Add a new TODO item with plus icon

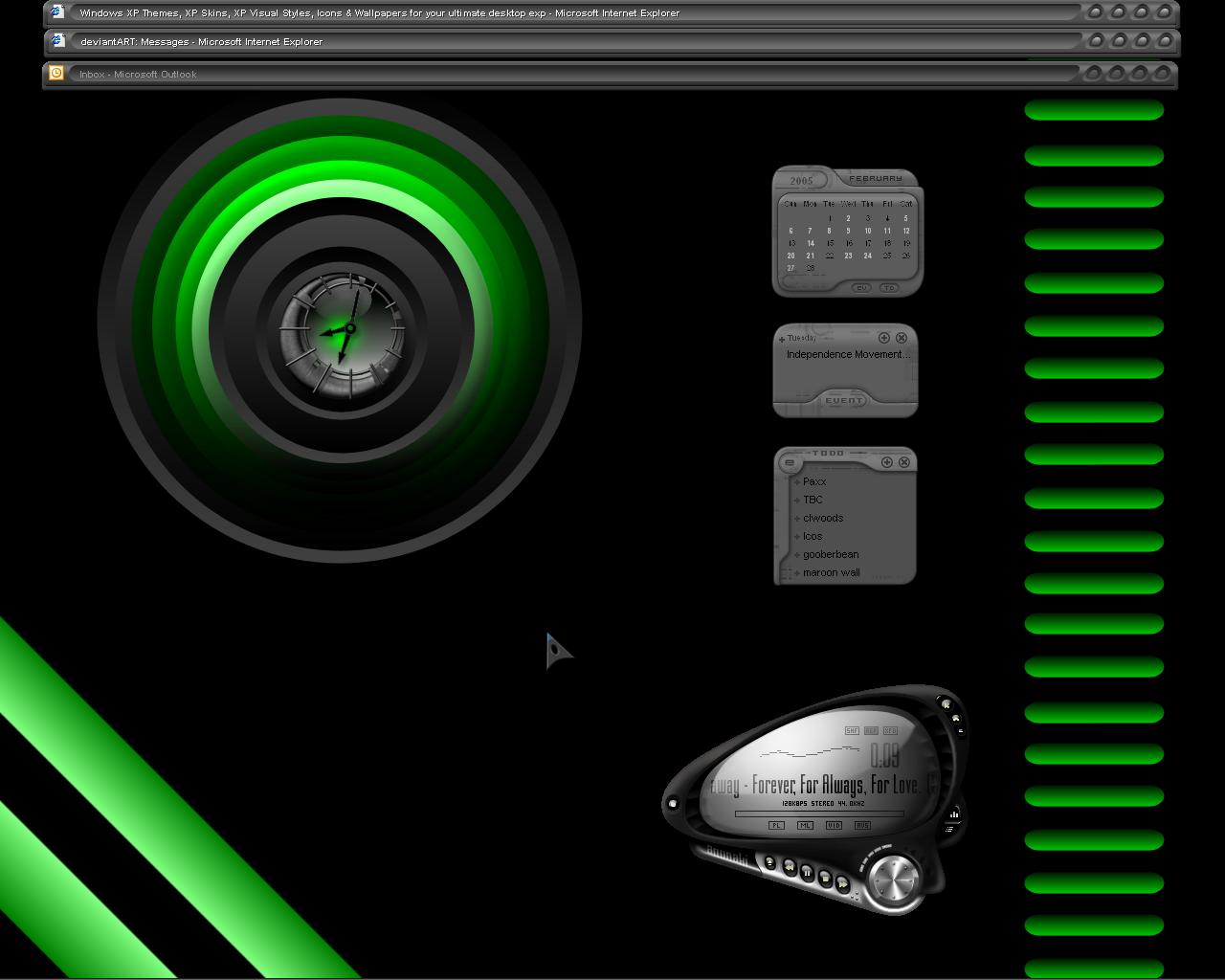[887, 462]
